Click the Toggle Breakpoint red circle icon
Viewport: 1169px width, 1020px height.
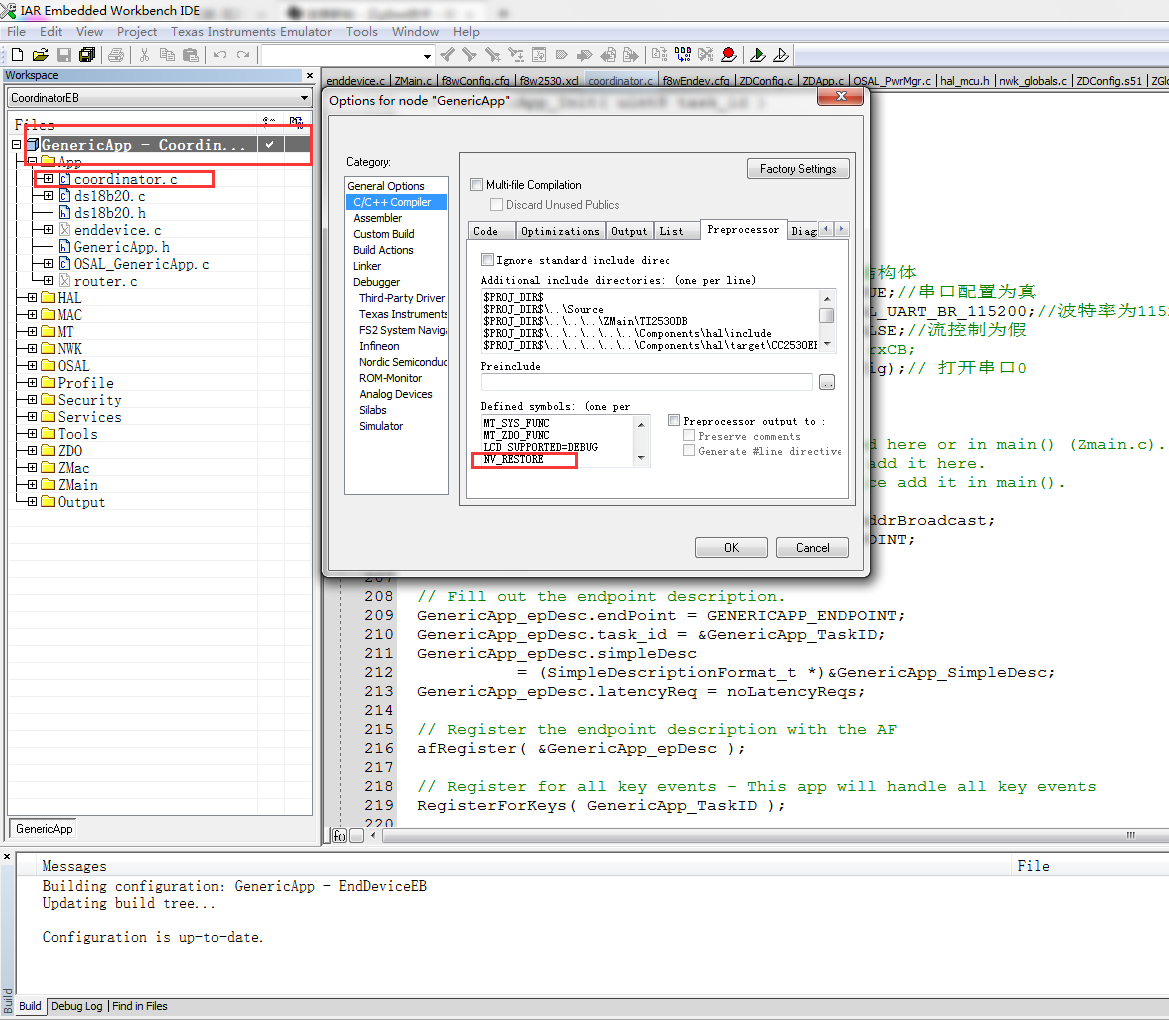pyautogui.click(x=729, y=54)
